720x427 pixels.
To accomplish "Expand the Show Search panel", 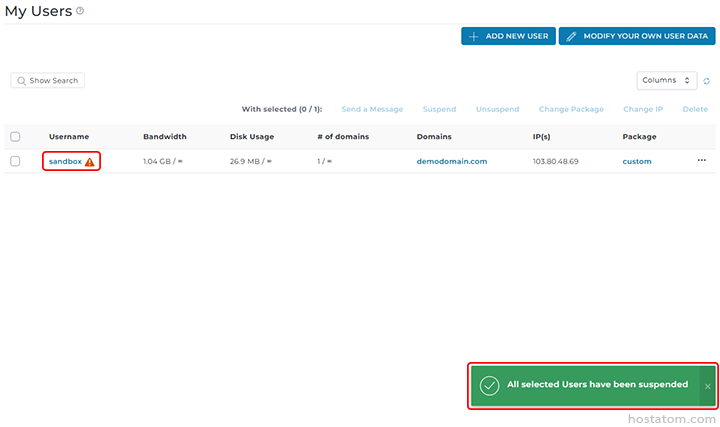I will (47, 80).
